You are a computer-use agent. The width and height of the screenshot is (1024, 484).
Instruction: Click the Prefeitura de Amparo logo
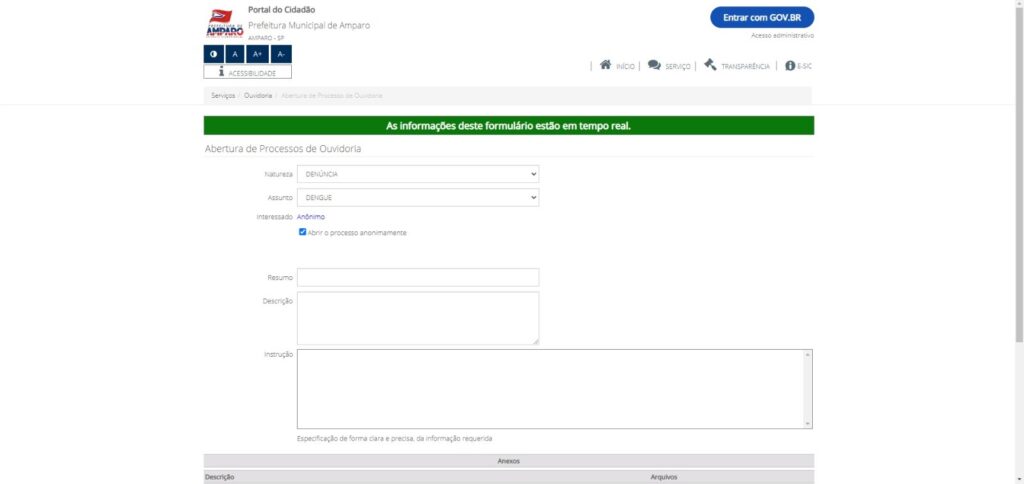pos(224,23)
